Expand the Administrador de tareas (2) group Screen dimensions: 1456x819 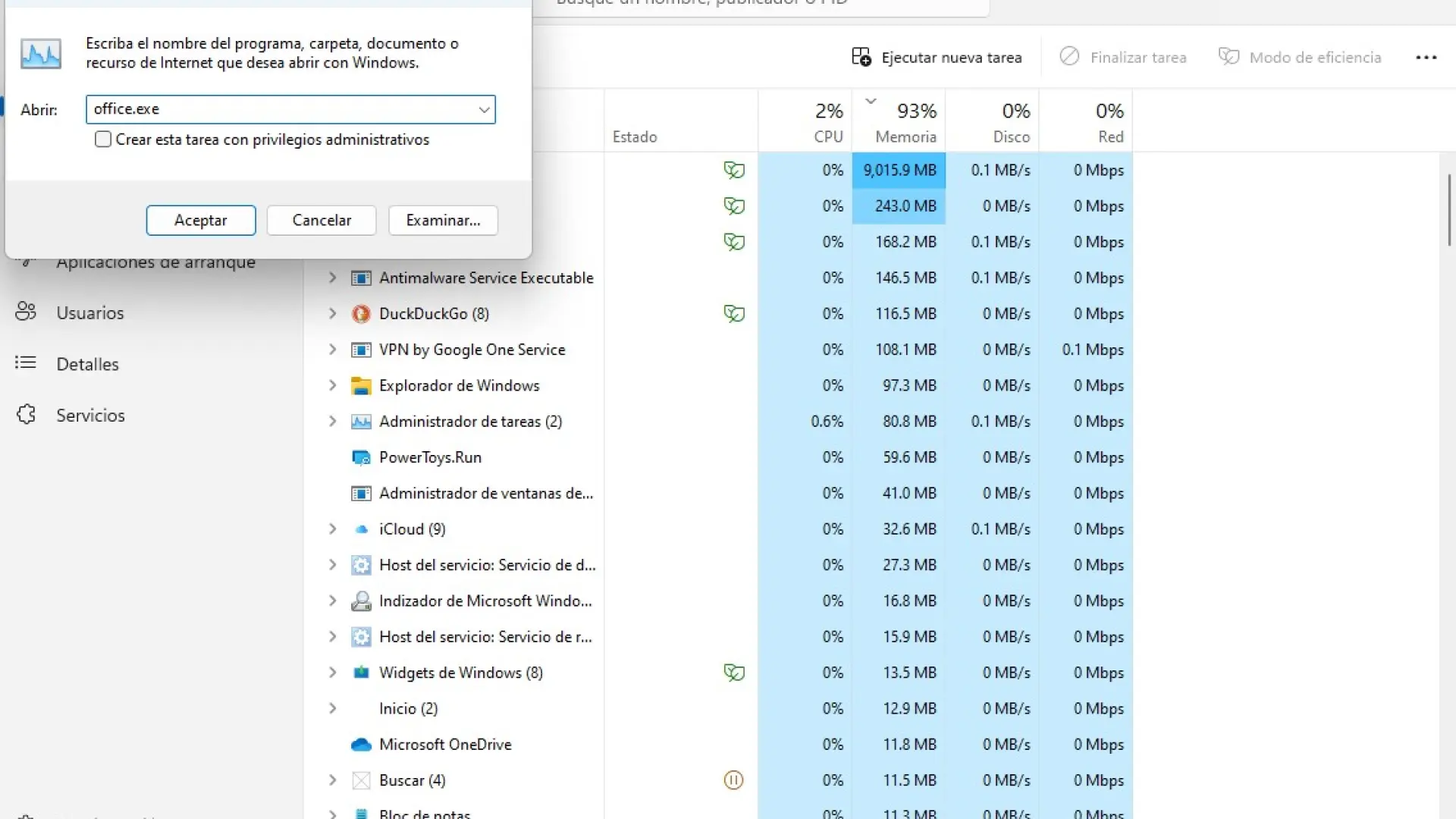(332, 422)
